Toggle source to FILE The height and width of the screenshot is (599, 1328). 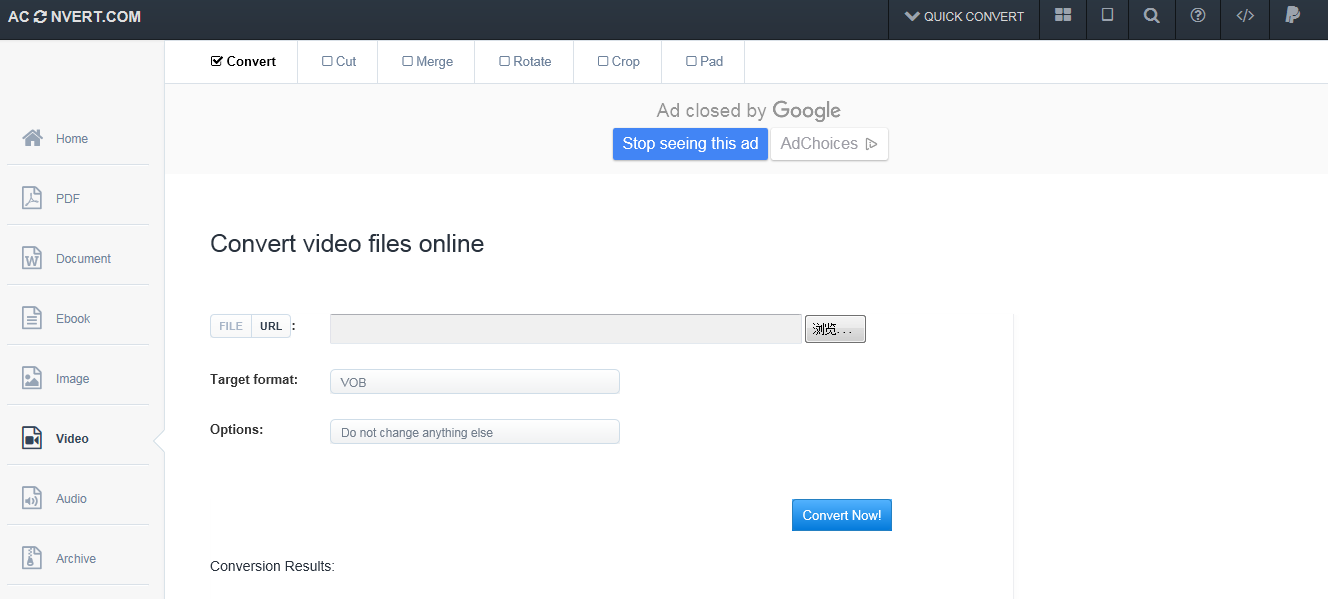pyautogui.click(x=231, y=326)
